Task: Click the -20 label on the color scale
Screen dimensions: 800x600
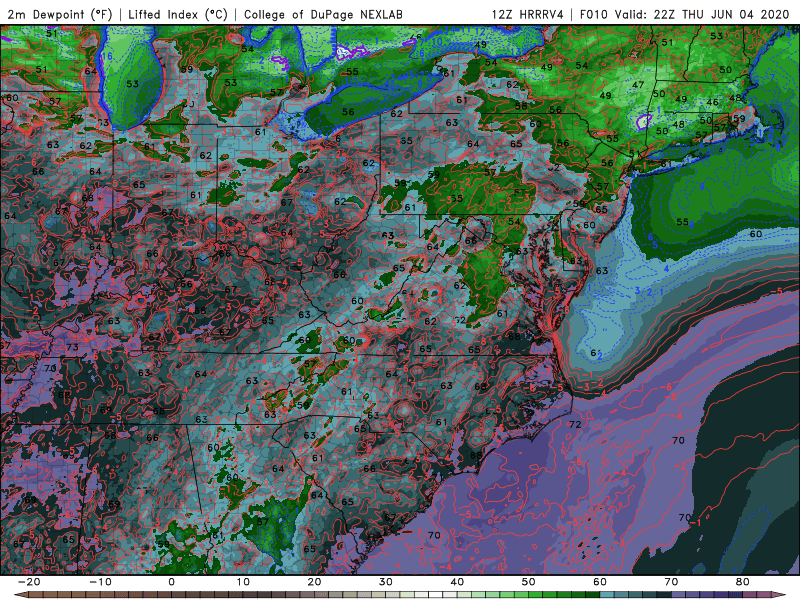Action: pos(29,582)
